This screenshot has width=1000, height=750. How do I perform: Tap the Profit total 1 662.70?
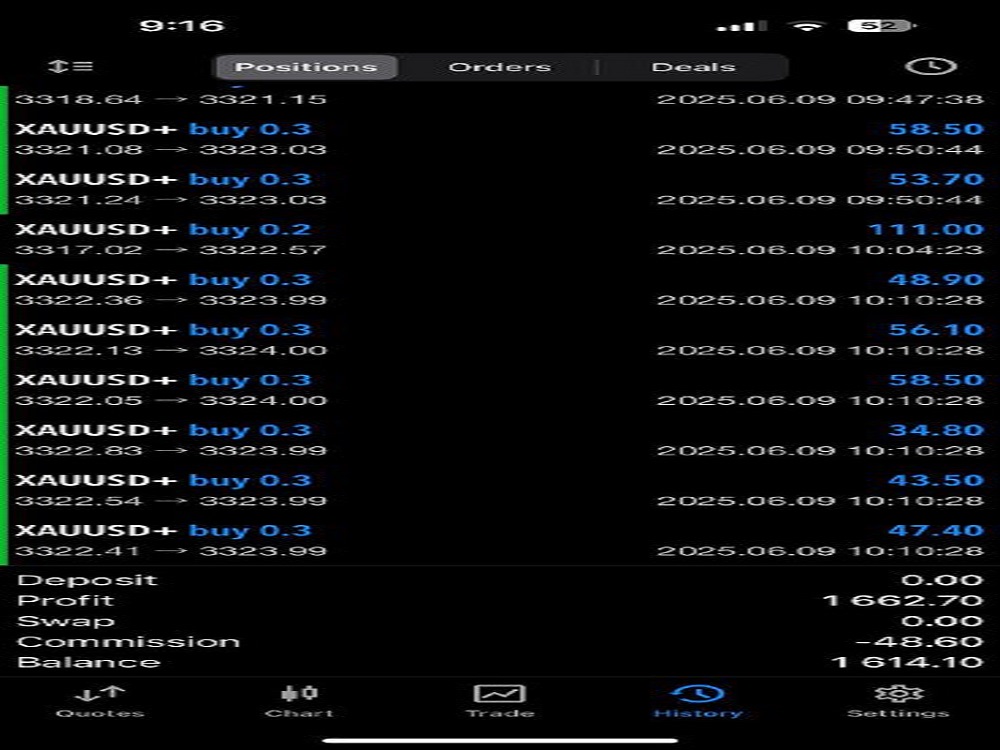(903, 601)
